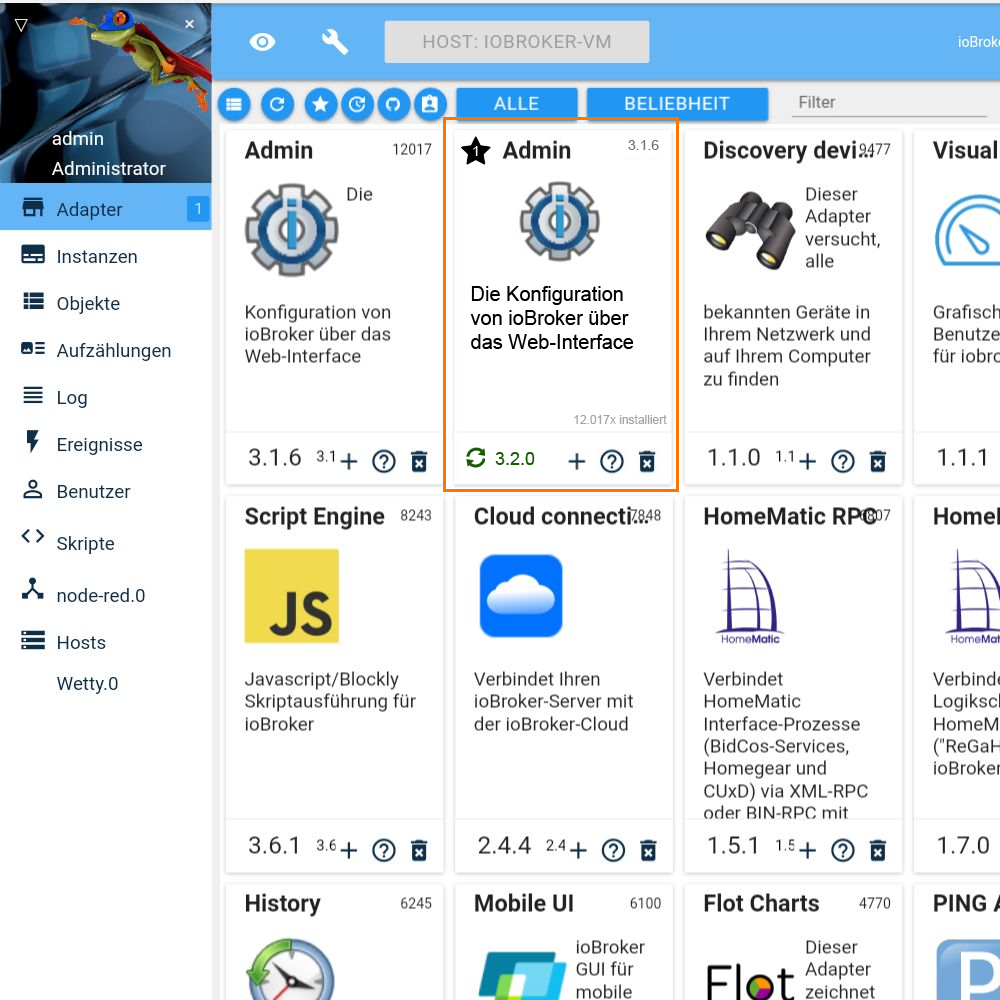Click the HomeMatic RPC logo

point(750,598)
